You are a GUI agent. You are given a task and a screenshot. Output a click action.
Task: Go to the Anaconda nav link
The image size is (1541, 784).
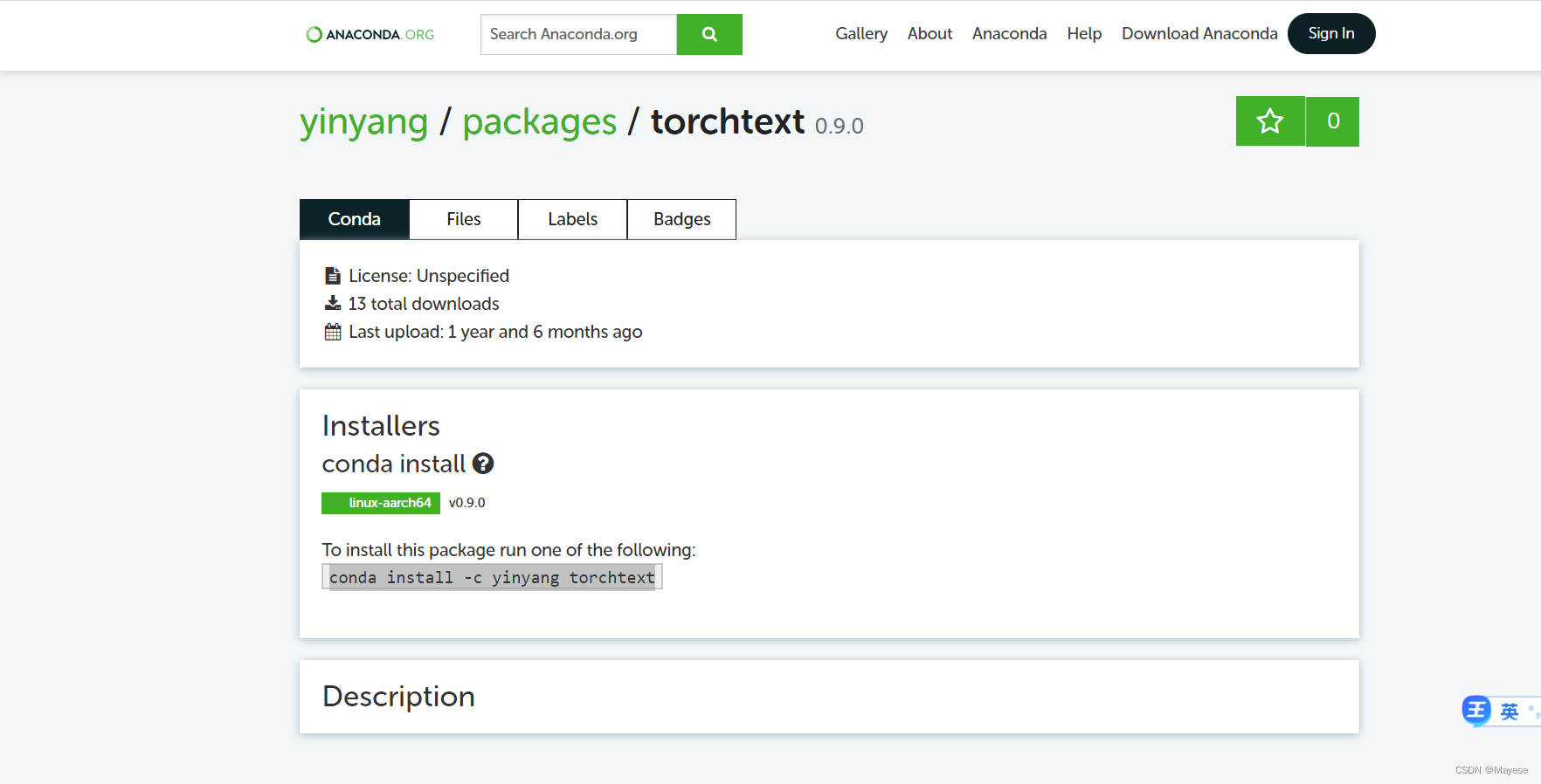[1009, 33]
